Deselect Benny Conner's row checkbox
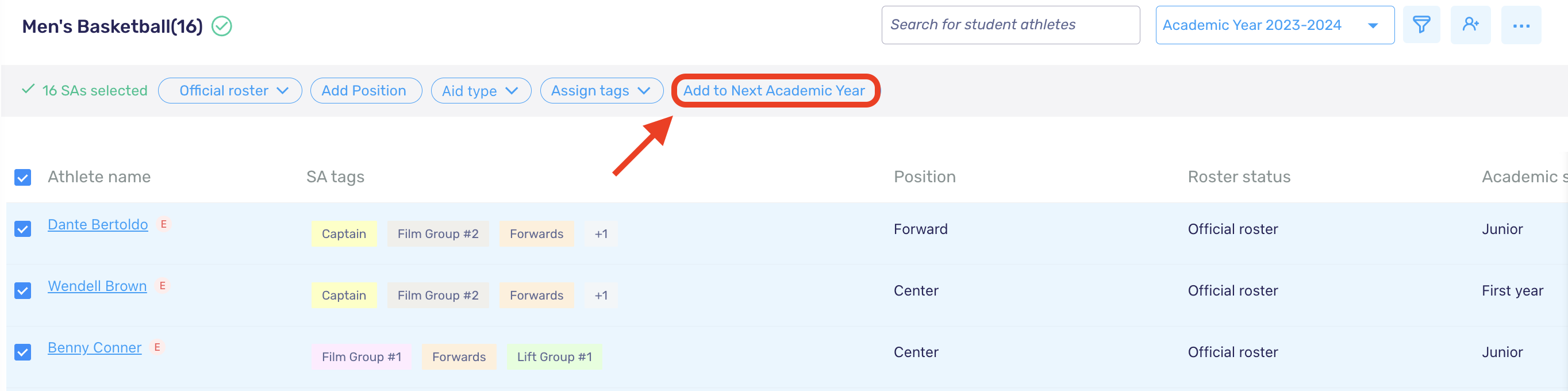The image size is (1568, 391). click(23, 352)
